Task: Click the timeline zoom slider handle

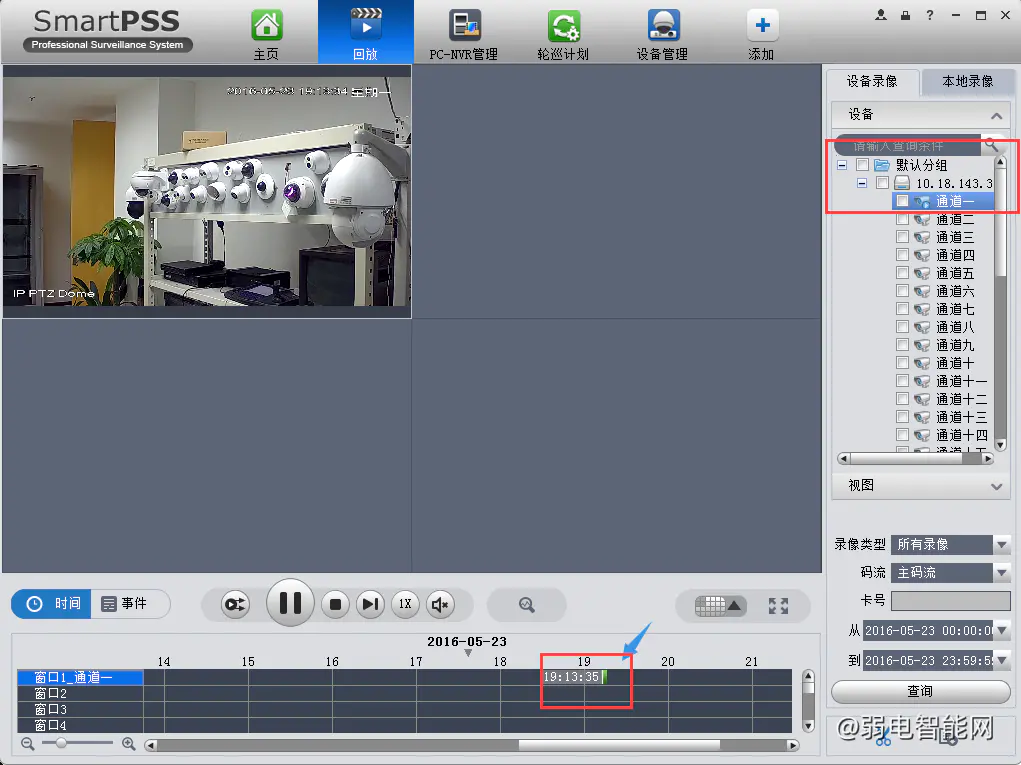Action: [x=62, y=744]
